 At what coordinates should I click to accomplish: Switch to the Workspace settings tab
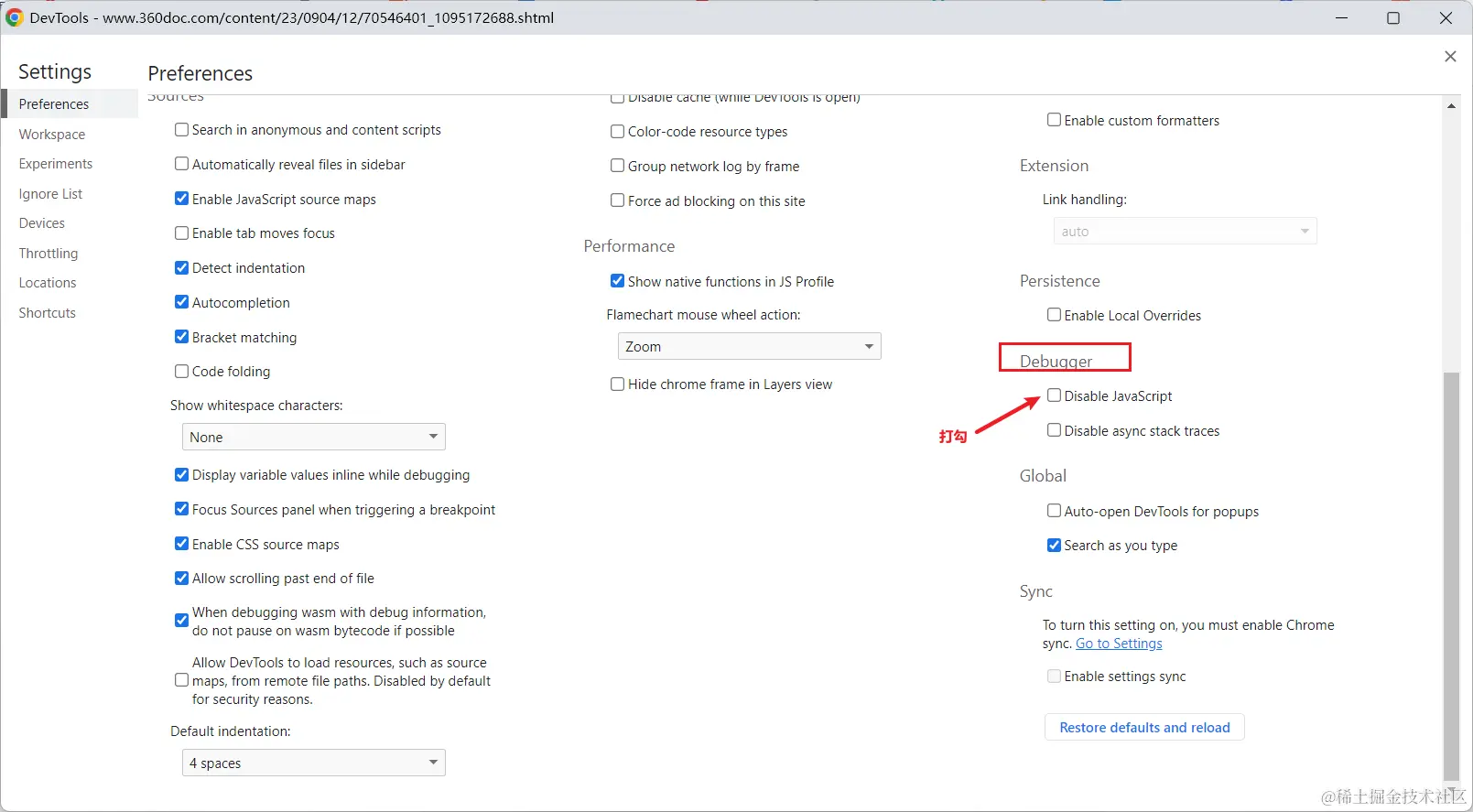pyautogui.click(x=52, y=135)
